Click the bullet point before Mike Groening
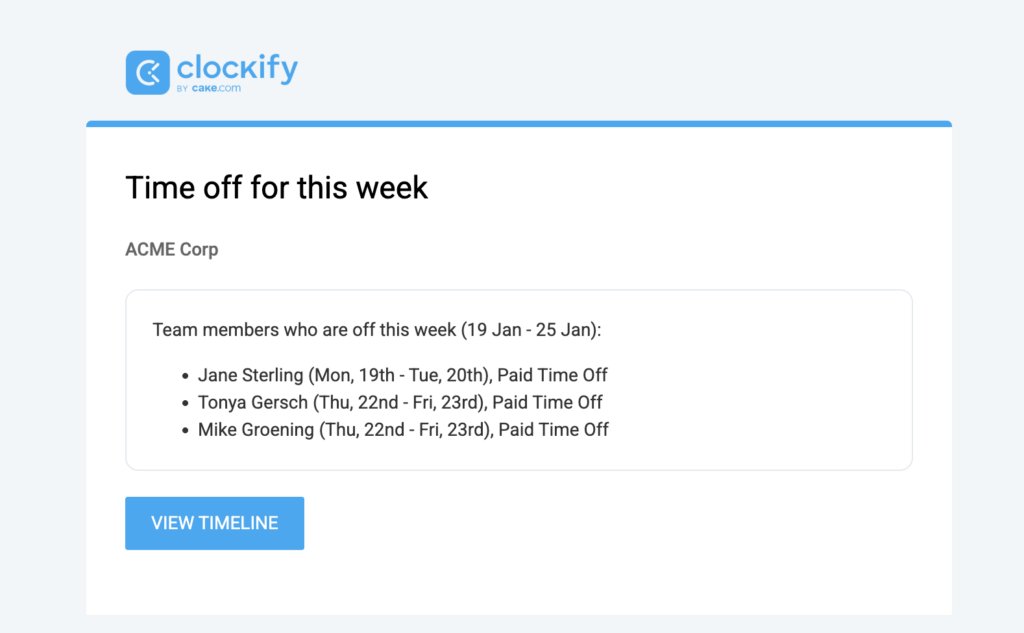Screen dimensions: 1024x633 coord(185,430)
